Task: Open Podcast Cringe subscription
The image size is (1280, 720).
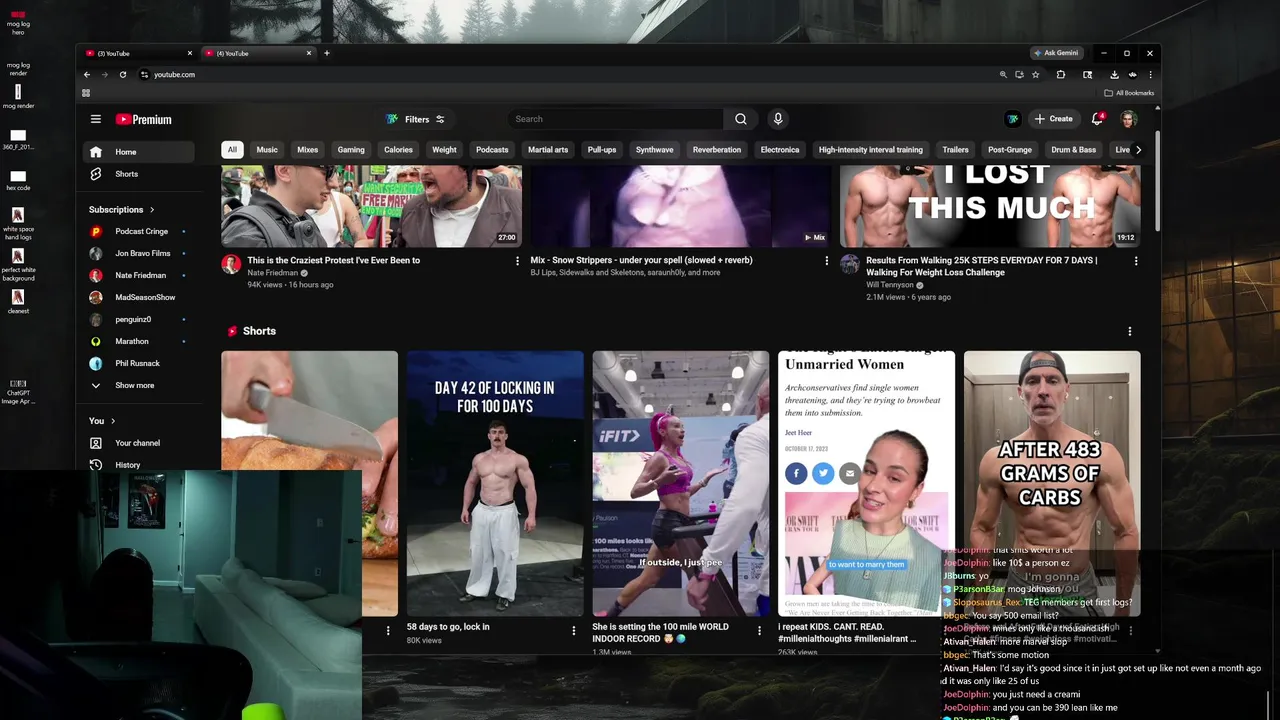Action: tap(138, 231)
